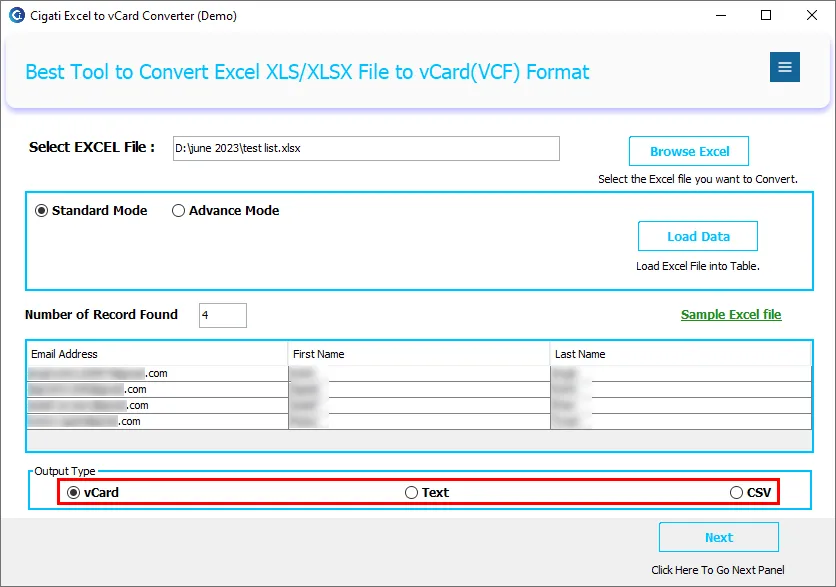Viewport: 836px width, 587px height.
Task: Minimize the Cigati converter window
Action: point(721,15)
